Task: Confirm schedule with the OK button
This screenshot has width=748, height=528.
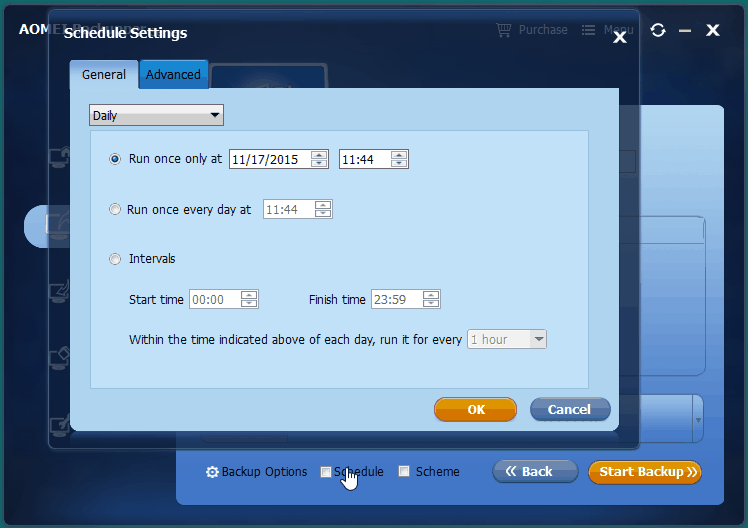Action: tap(476, 409)
